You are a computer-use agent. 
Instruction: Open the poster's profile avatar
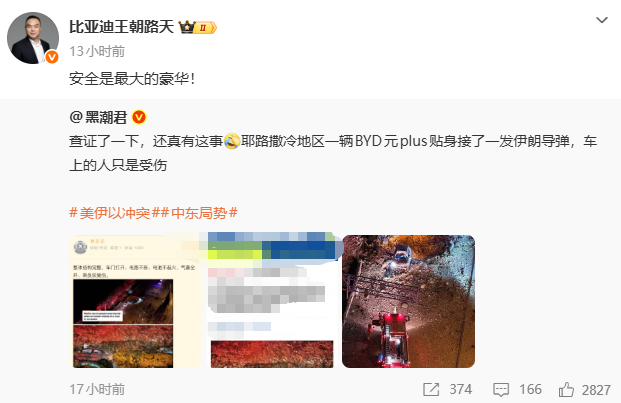[x=33, y=38]
